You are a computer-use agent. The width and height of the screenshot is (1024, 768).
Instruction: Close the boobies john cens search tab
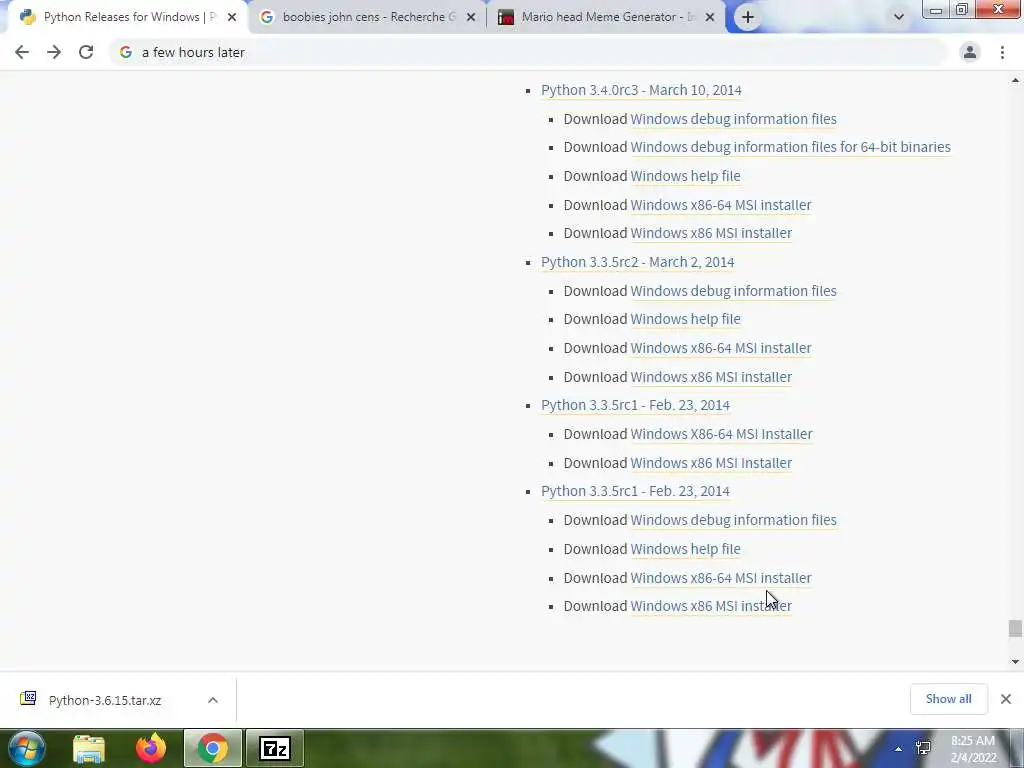pos(471,17)
